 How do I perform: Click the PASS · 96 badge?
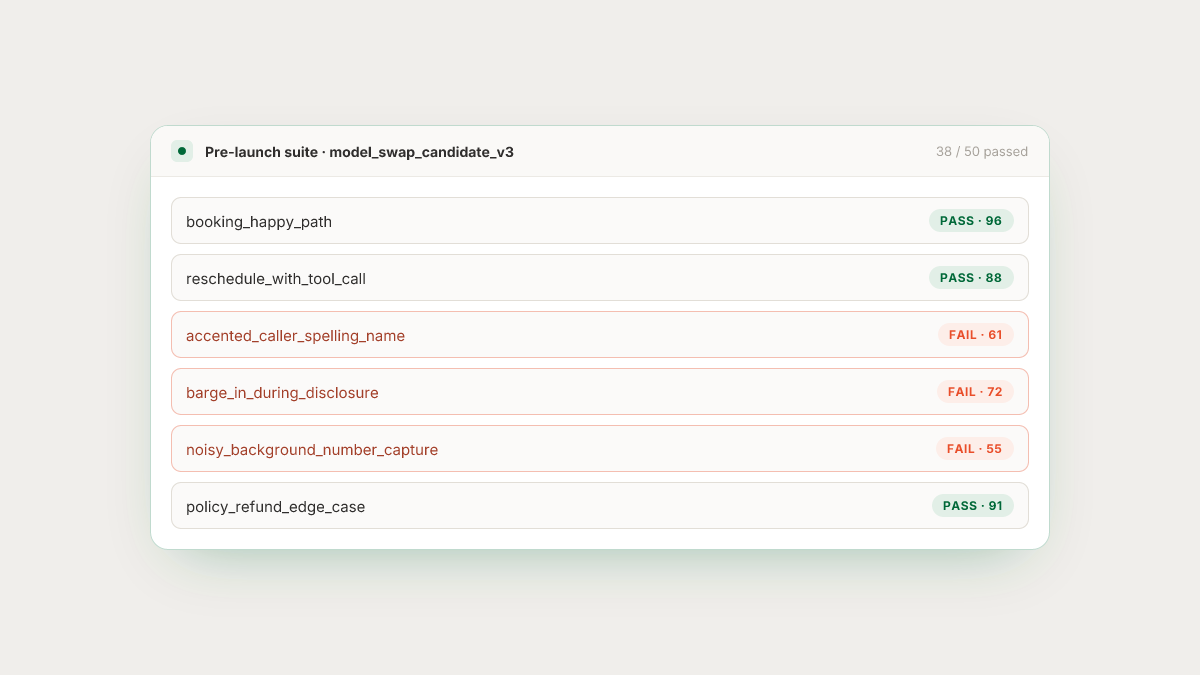(971, 221)
